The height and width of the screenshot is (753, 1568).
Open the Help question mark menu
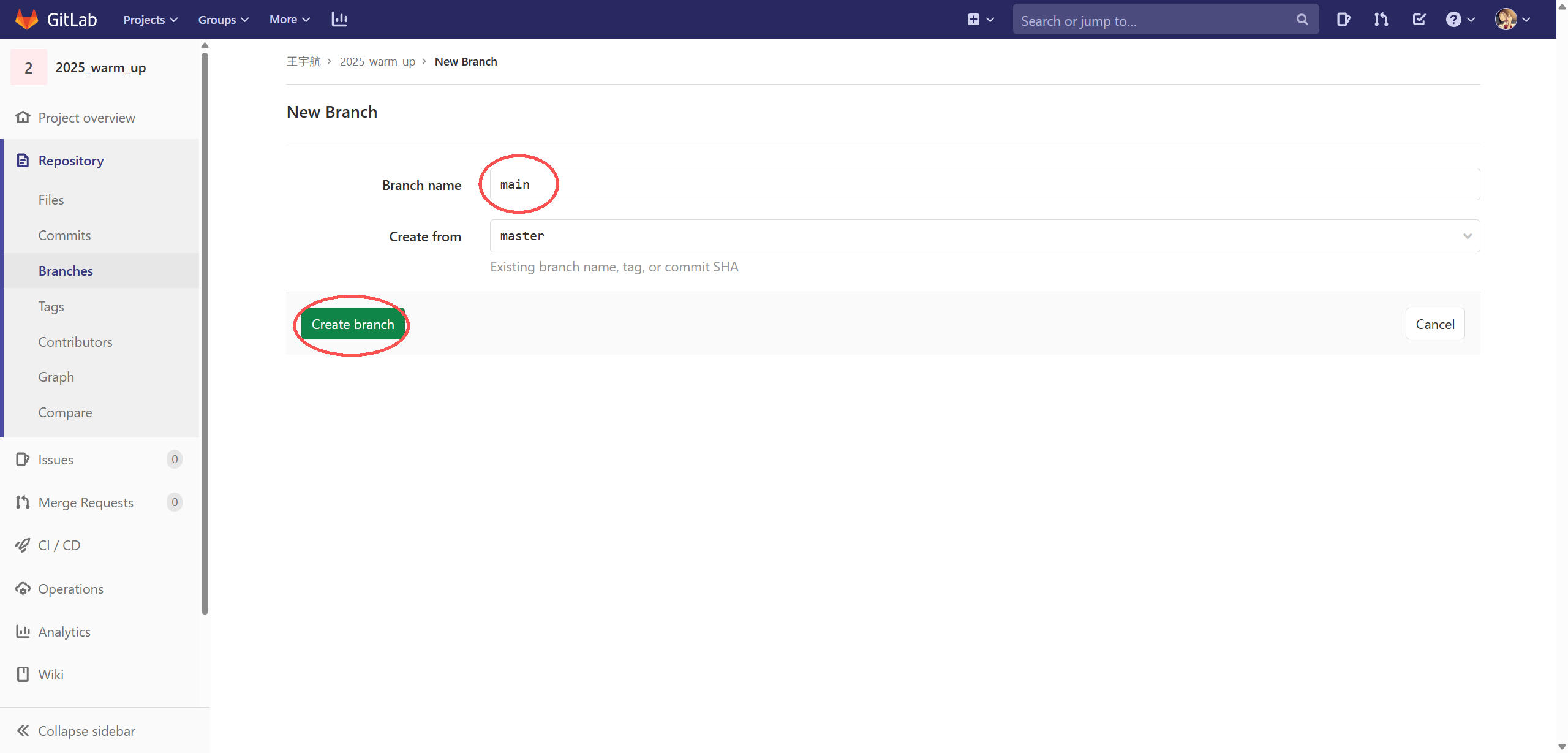point(1460,20)
